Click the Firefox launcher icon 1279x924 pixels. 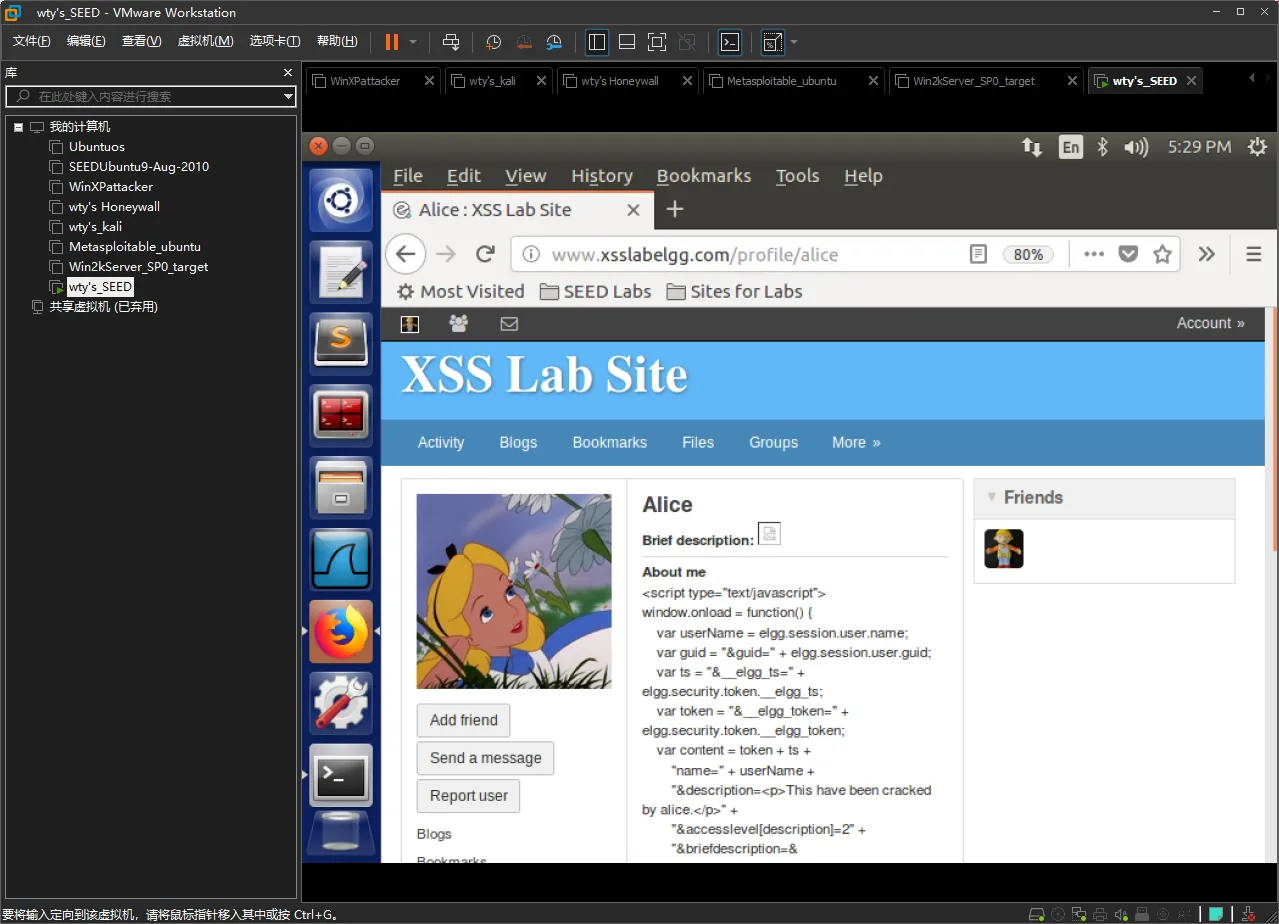[341, 631]
